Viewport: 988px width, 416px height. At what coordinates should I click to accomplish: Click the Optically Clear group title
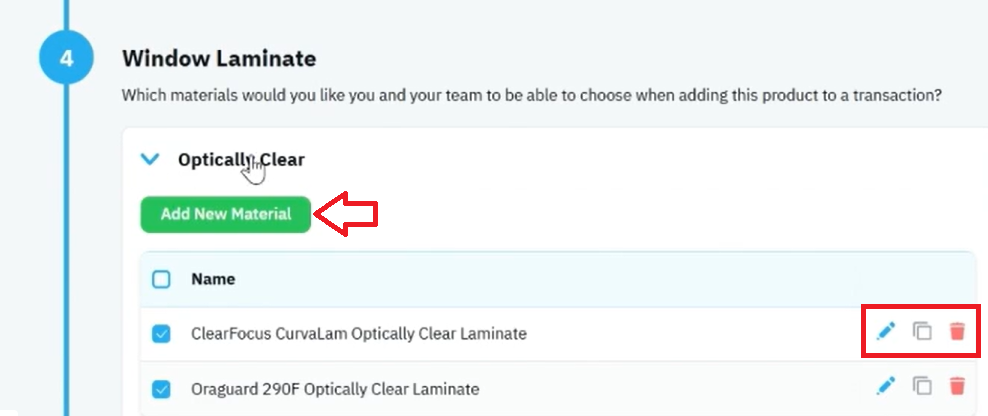pyautogui.click(x=241, y=160)
